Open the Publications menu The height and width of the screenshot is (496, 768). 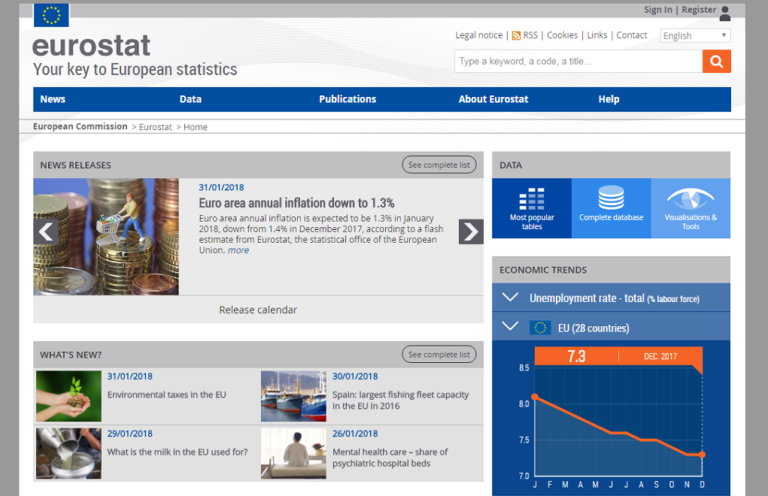(x=348, y=99)
